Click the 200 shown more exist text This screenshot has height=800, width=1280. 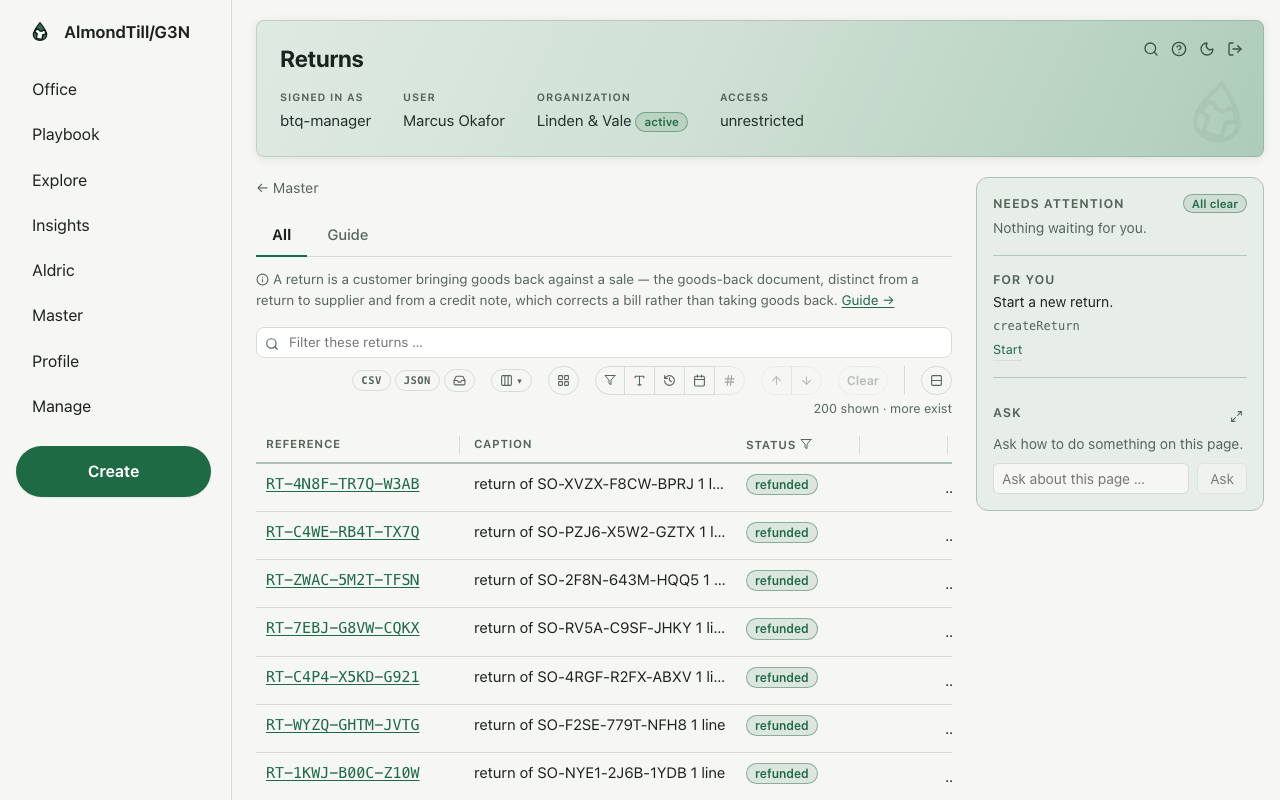point(883,409)
